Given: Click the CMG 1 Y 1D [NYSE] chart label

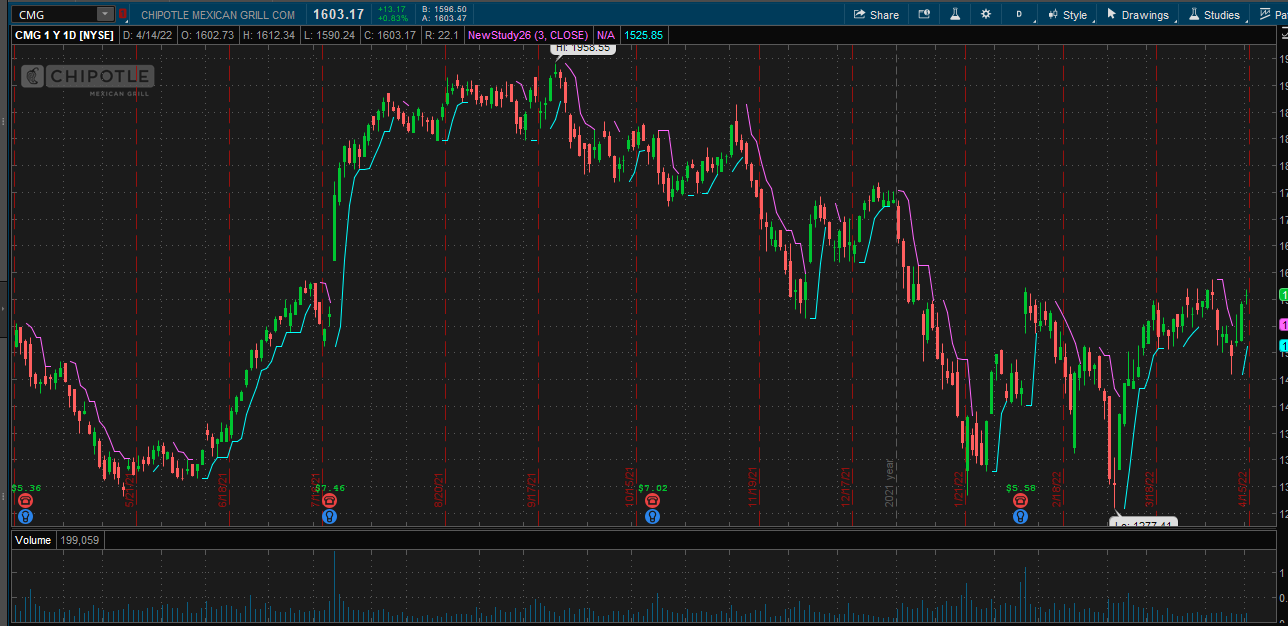Looking at the screenshot, I should pyautogui.click(x=65, y=35).
